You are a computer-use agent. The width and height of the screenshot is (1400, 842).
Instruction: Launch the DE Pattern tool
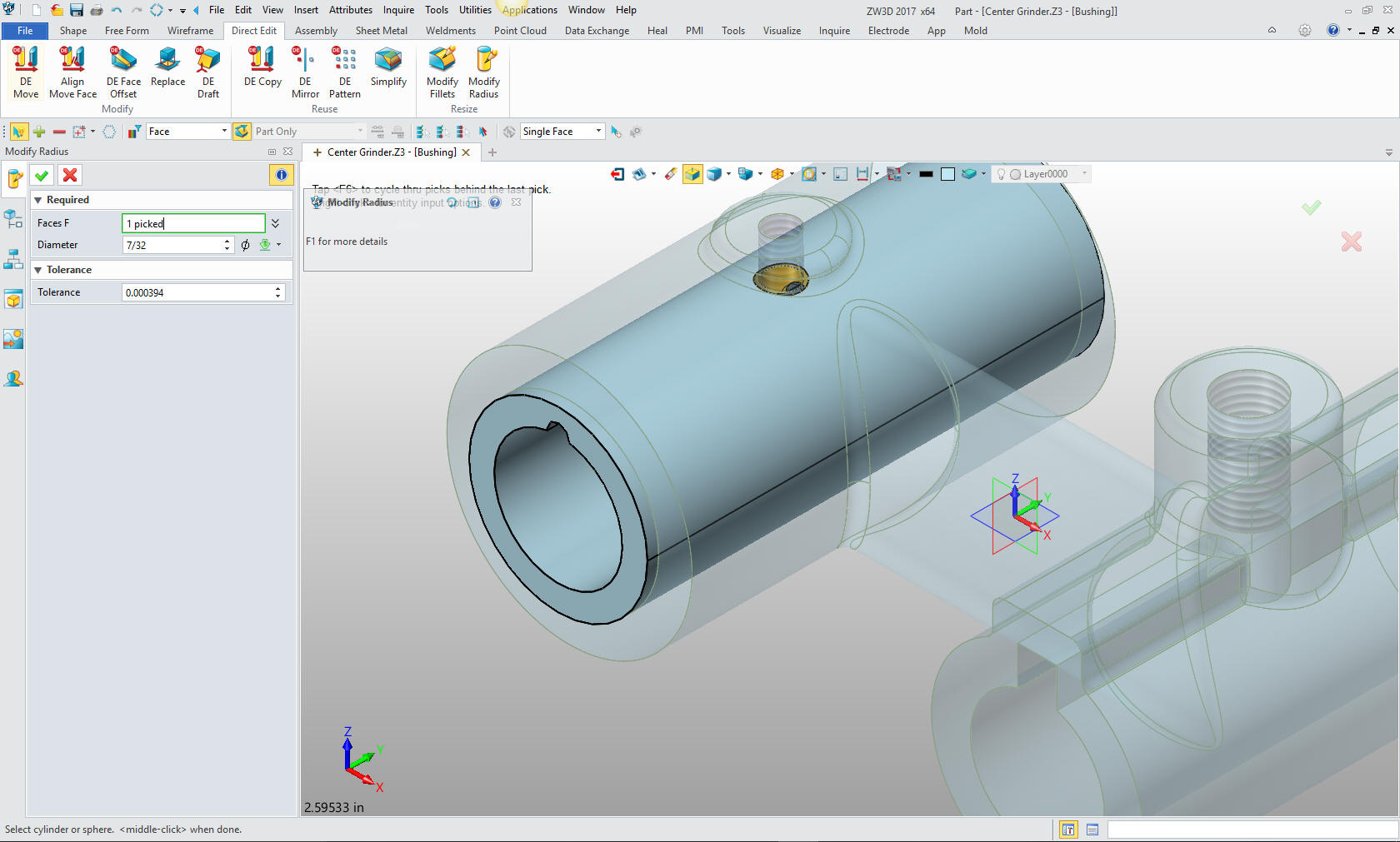point(345,72)
